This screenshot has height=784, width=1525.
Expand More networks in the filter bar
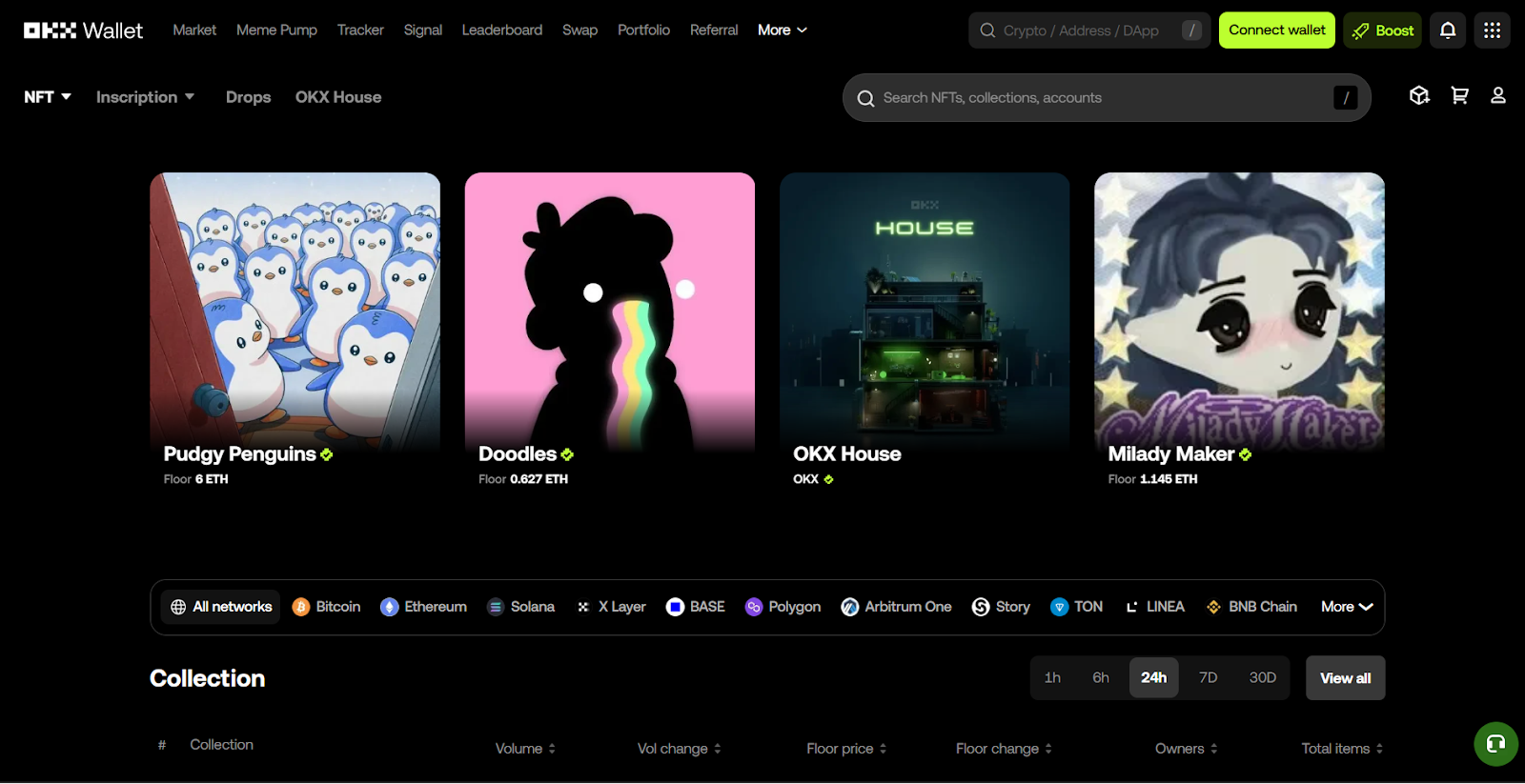click(1346, 607)
